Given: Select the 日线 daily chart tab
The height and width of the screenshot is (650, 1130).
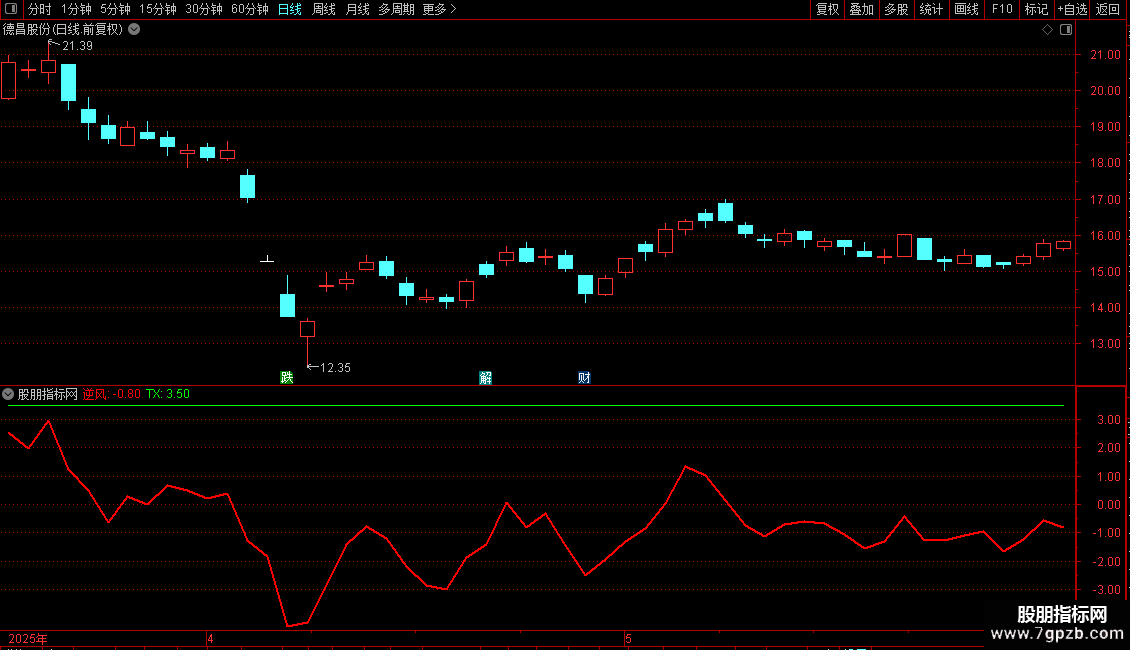Looking at the screenshot, I should tap(290, 9).
